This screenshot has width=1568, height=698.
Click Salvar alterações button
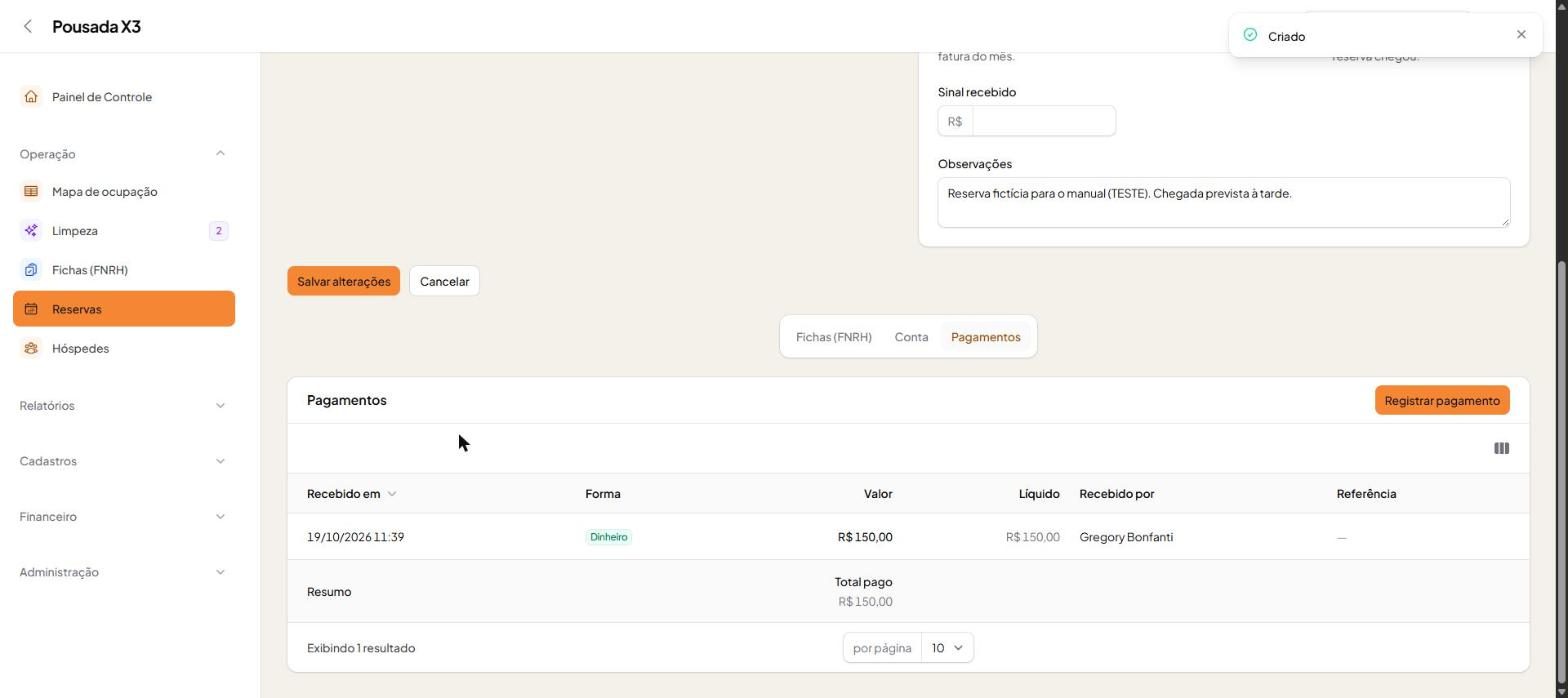click(343, 281)
